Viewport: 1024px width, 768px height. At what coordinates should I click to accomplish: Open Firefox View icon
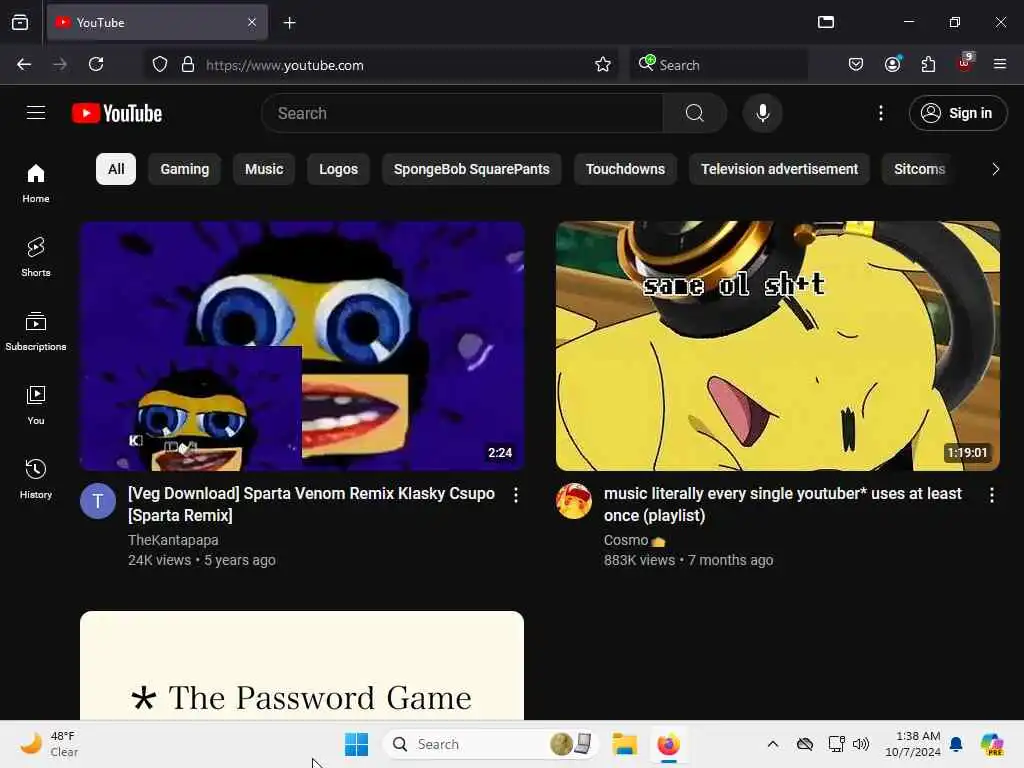pos(20,22)
